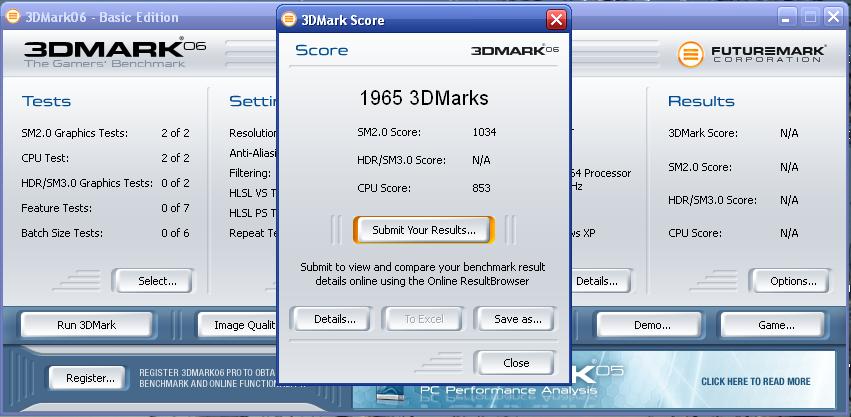851x417 pixels.
Task: Open Details in the Score dialog
Action: point(334,319)
